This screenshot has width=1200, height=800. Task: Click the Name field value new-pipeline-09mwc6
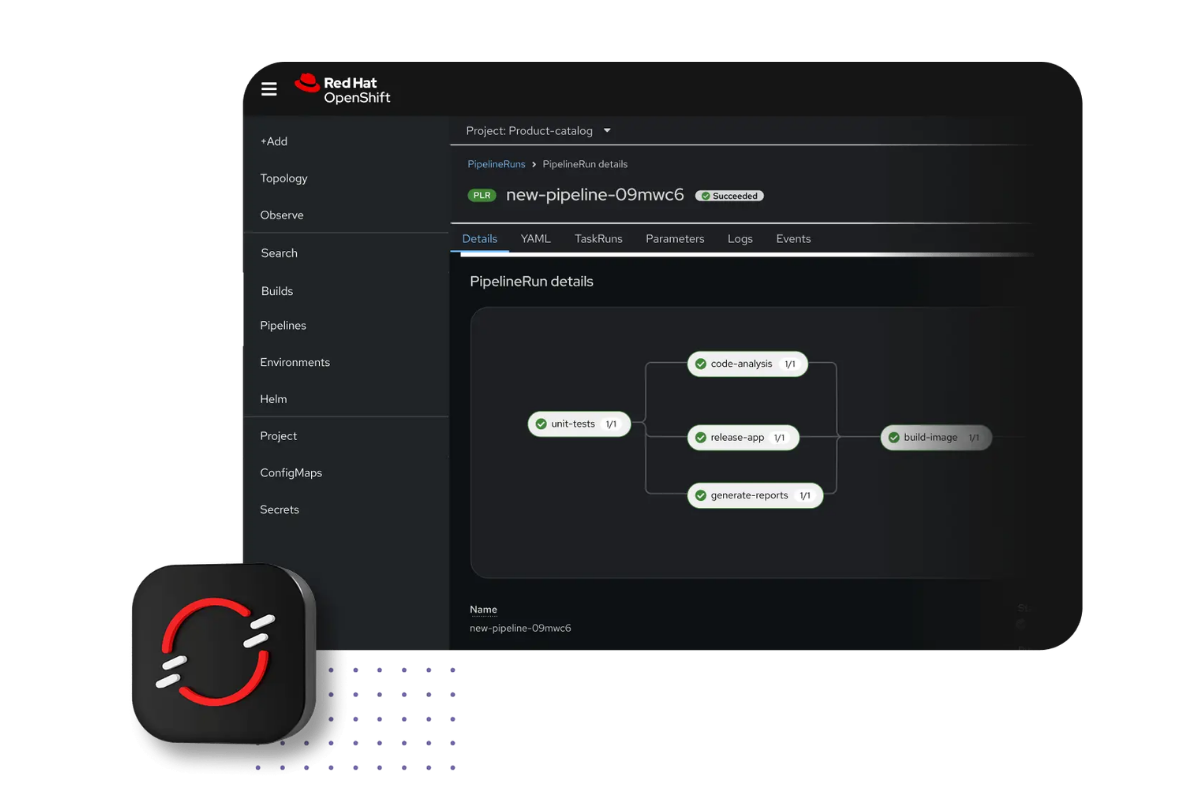520,628
